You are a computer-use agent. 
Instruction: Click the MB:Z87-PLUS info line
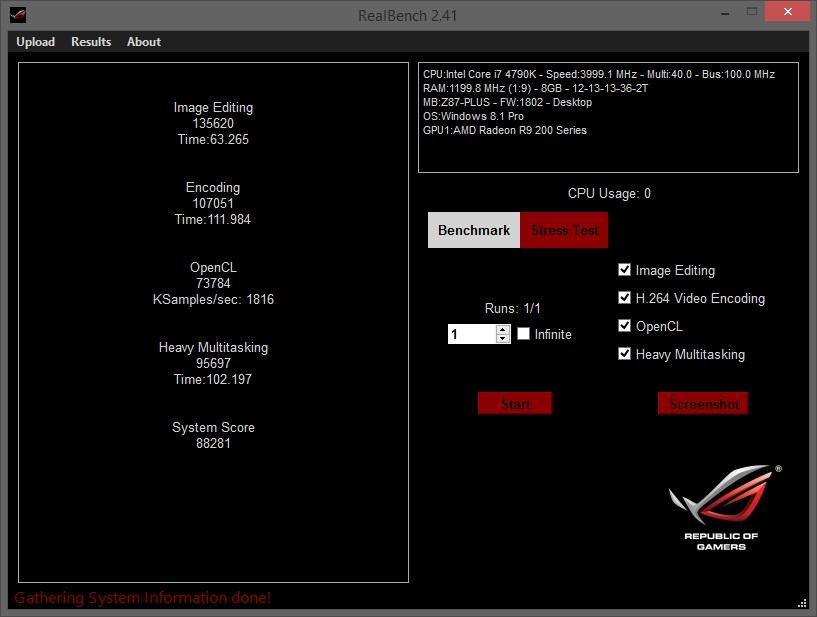(507, 102)
